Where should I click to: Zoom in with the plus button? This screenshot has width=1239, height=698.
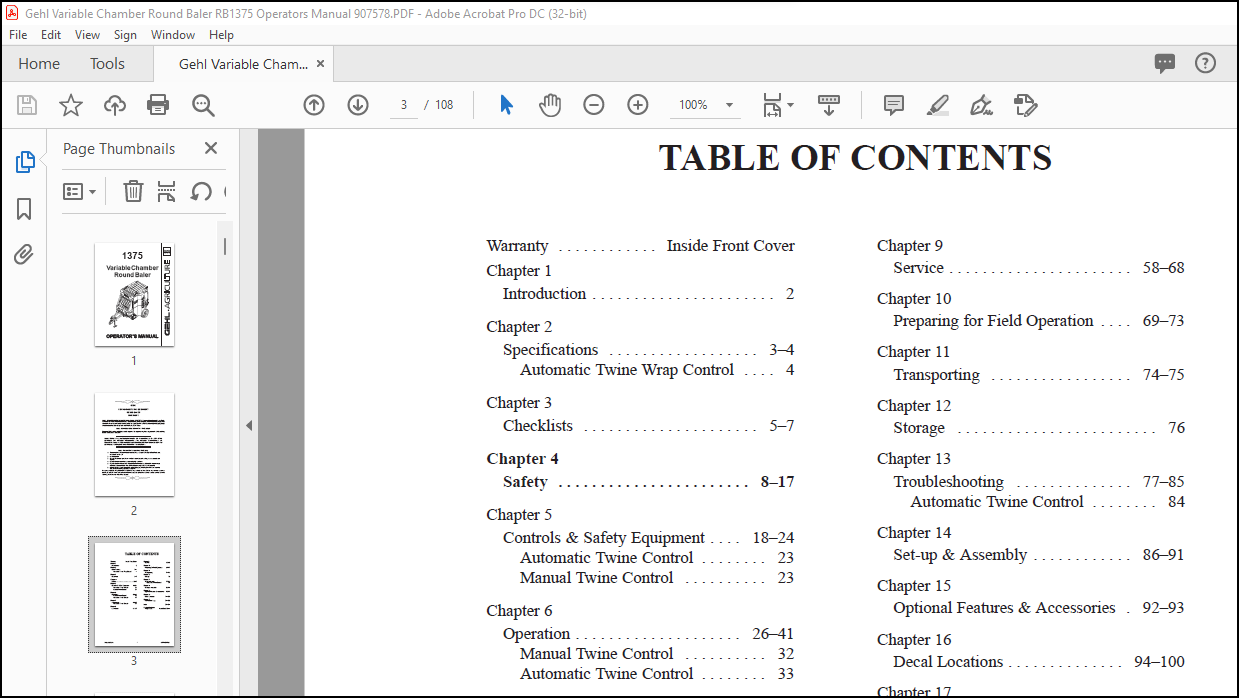(638, 105)
